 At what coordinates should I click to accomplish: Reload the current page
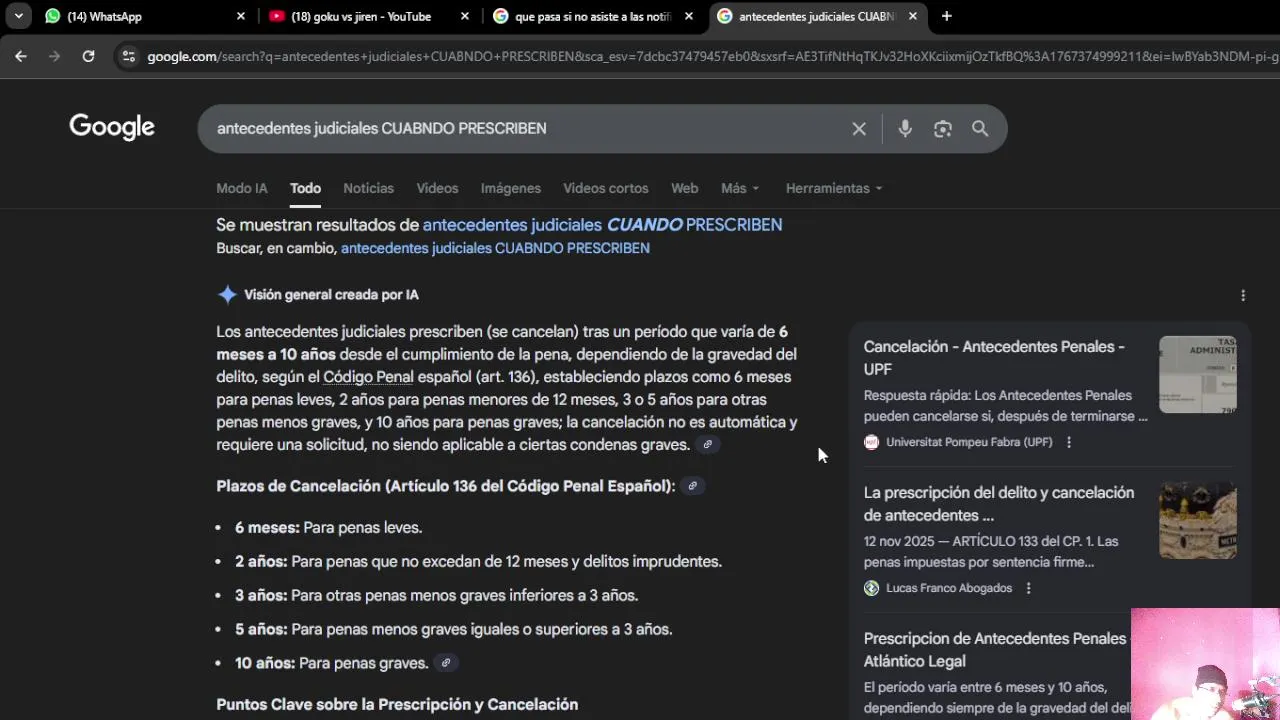88,56
